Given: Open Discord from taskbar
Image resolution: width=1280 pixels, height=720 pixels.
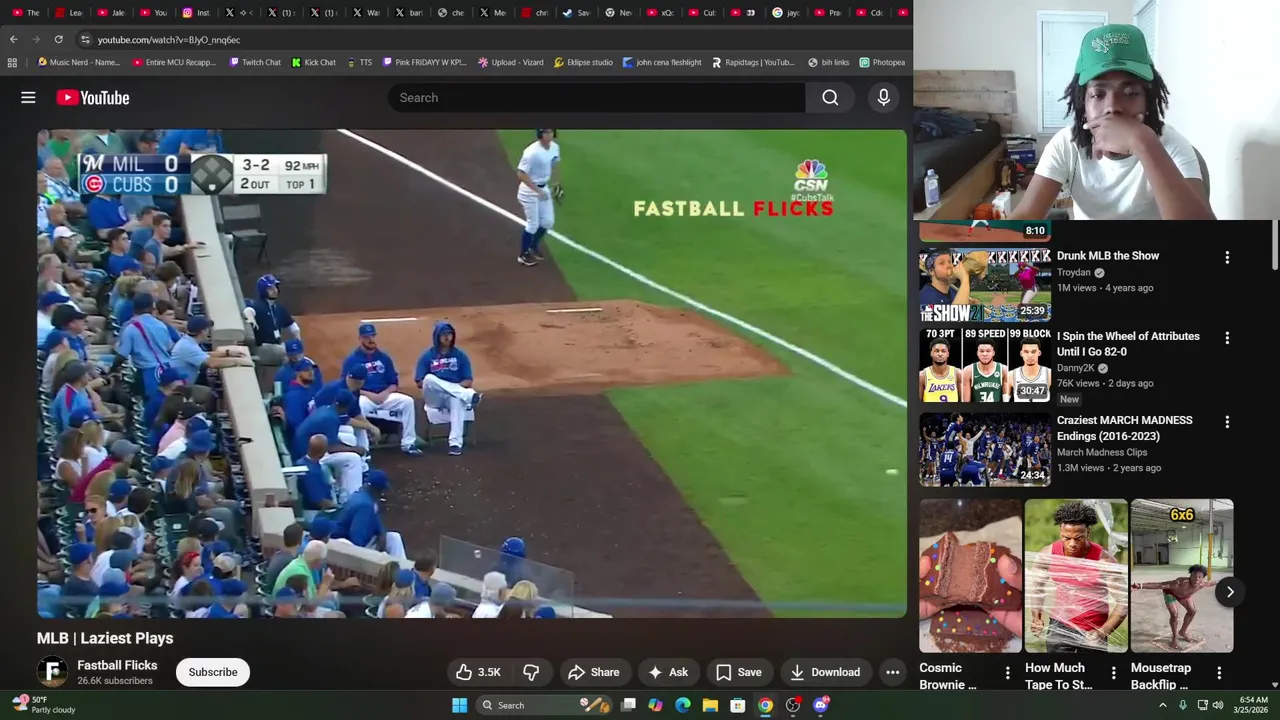Looking at the screenshot, I should pyautogui.click(x=821, y=705).
